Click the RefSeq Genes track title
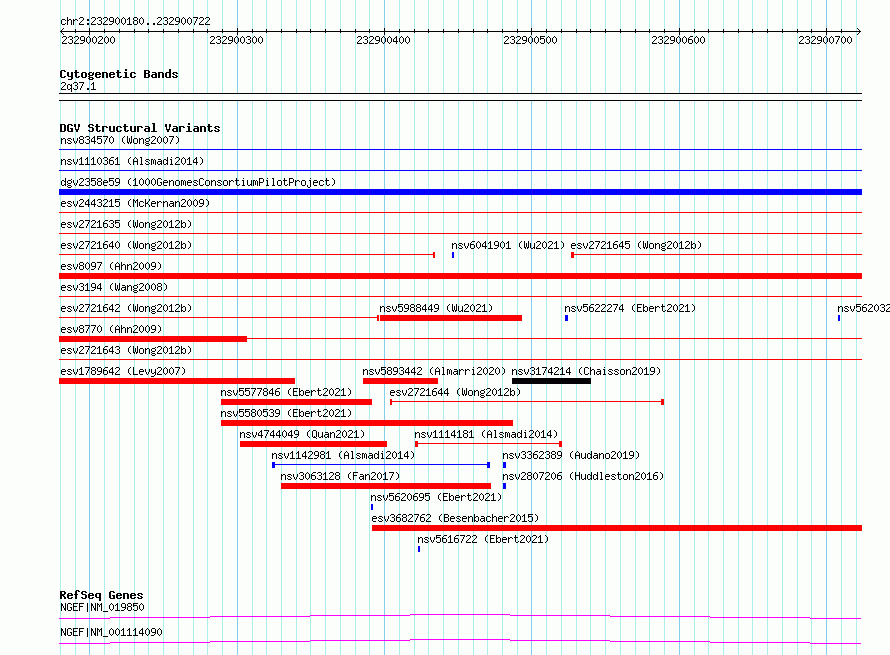The image size is (890, 655). (x=102, y=595)
